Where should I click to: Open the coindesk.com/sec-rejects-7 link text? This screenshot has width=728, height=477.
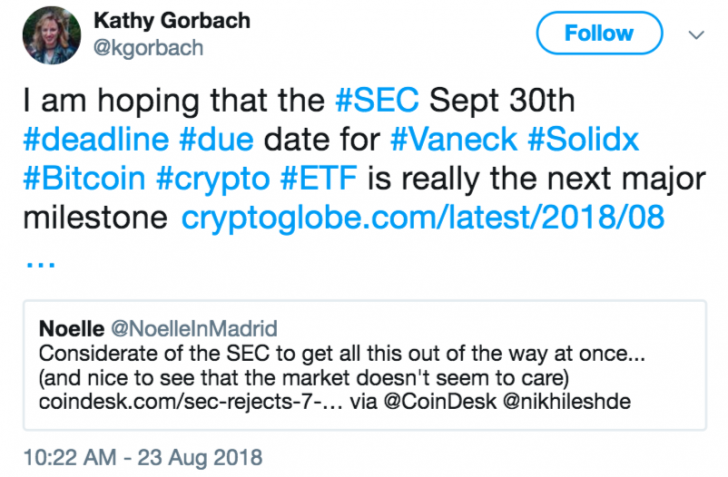[x=191, y=402]
